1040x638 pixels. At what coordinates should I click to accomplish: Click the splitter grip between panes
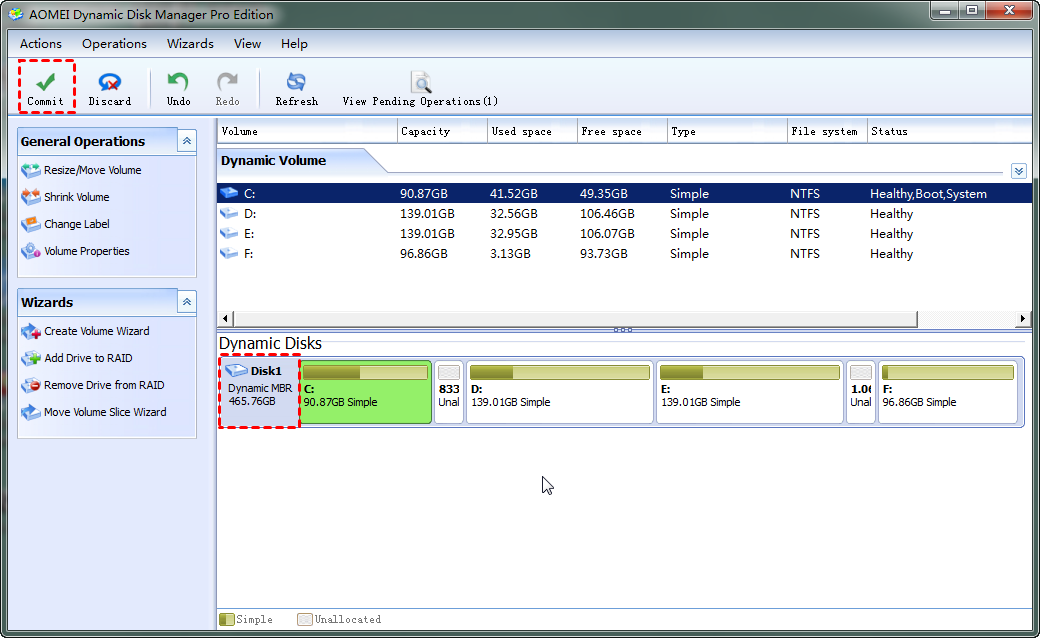(623, 330)
